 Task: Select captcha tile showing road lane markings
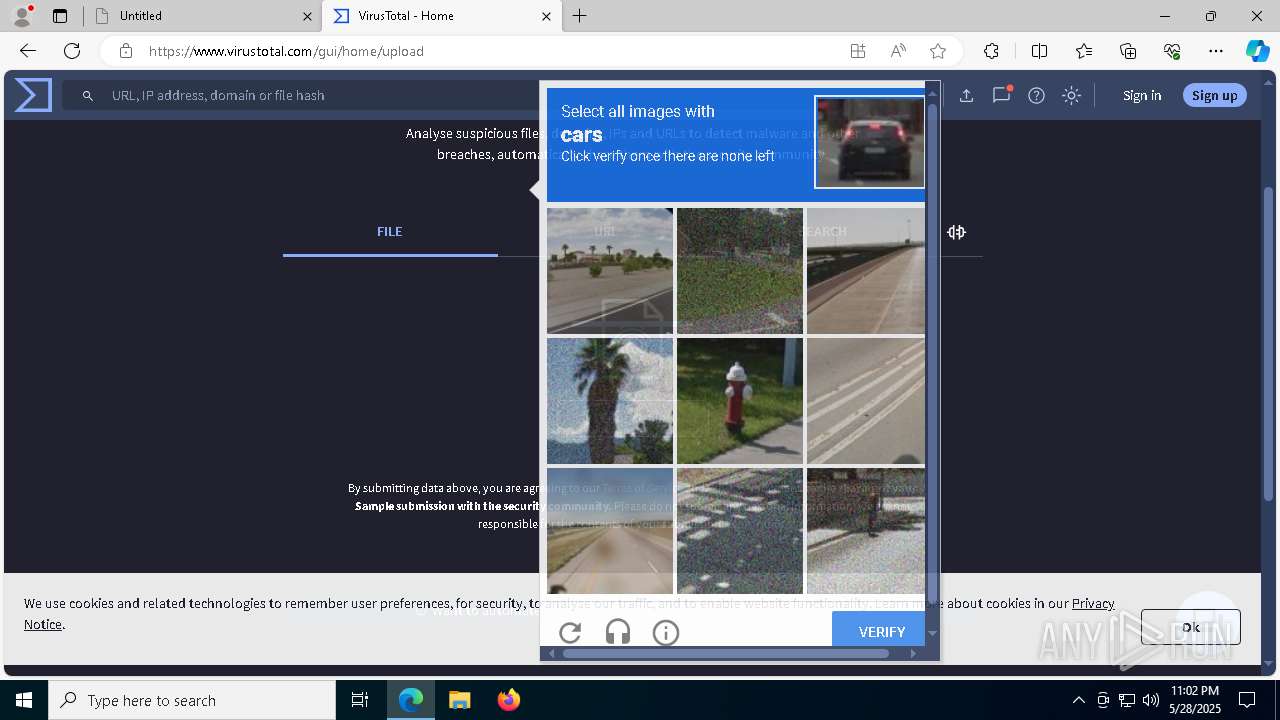[x=866, y=401]
